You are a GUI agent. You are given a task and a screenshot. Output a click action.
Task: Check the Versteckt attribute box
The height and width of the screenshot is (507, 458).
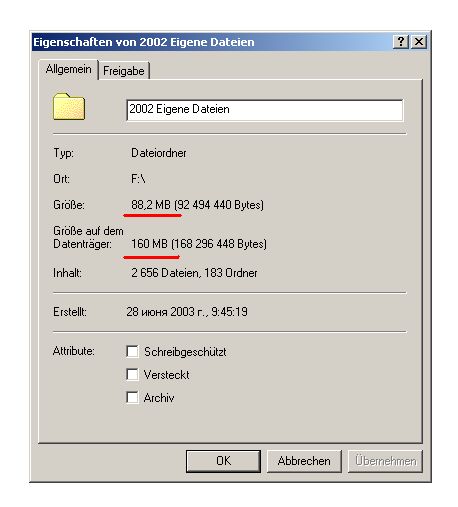[x=132, y=374]
